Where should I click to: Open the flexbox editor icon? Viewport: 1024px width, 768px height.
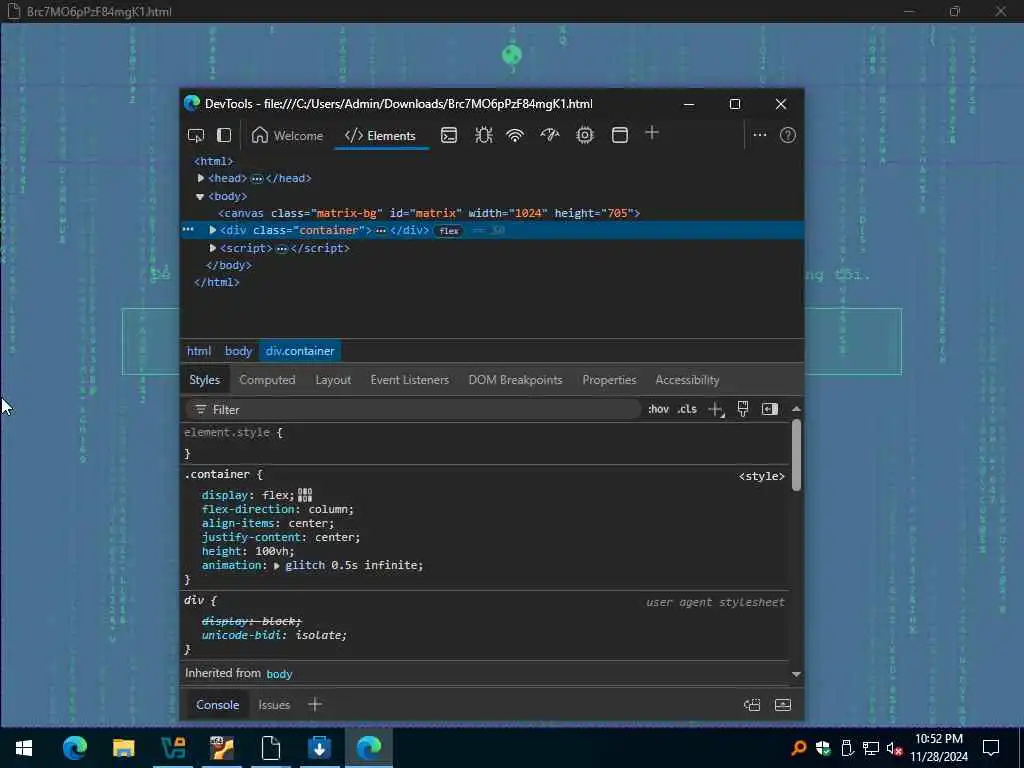tap(305, 495)
